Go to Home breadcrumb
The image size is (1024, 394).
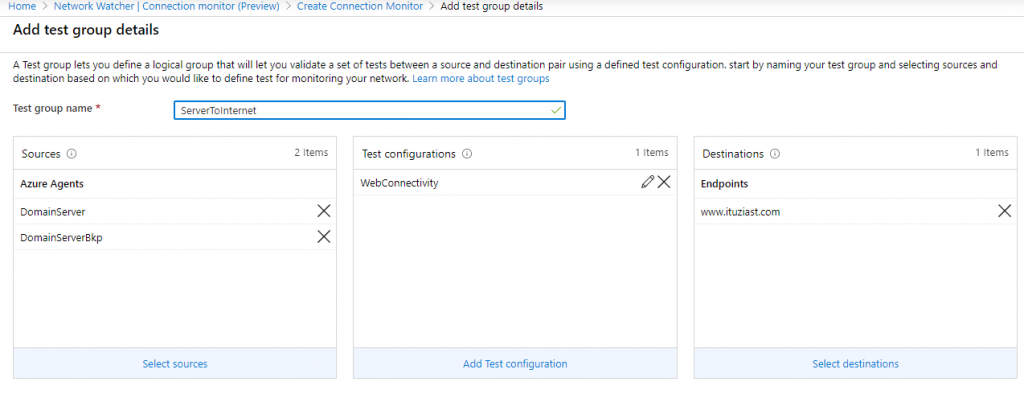(22, 7)
